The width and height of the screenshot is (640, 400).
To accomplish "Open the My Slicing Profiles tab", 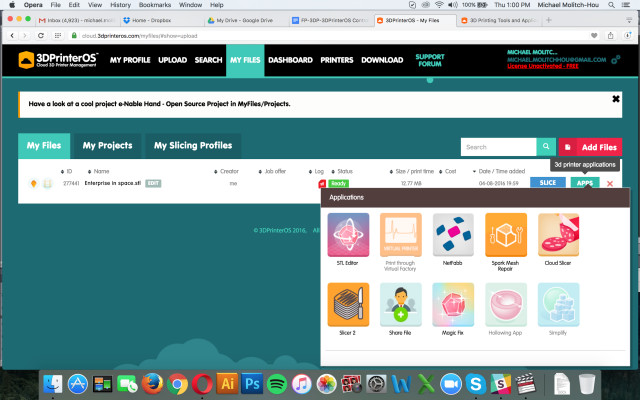I will point(193,146).
